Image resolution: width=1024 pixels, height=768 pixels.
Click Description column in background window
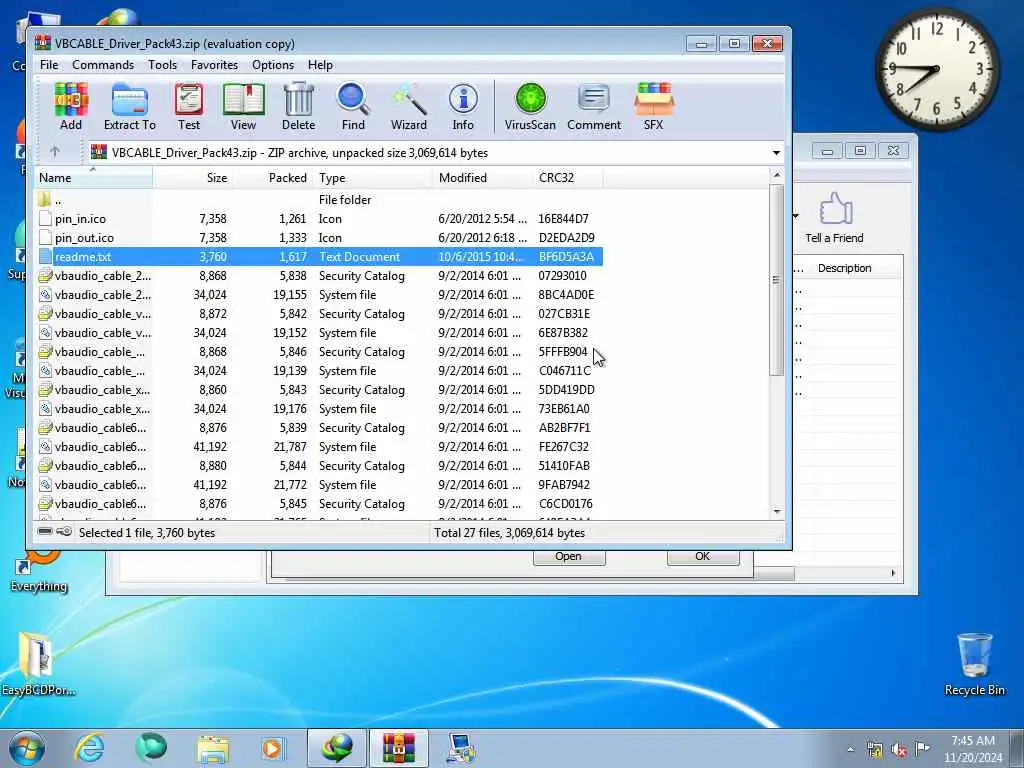pyautogui.click(x=844, y=268)
